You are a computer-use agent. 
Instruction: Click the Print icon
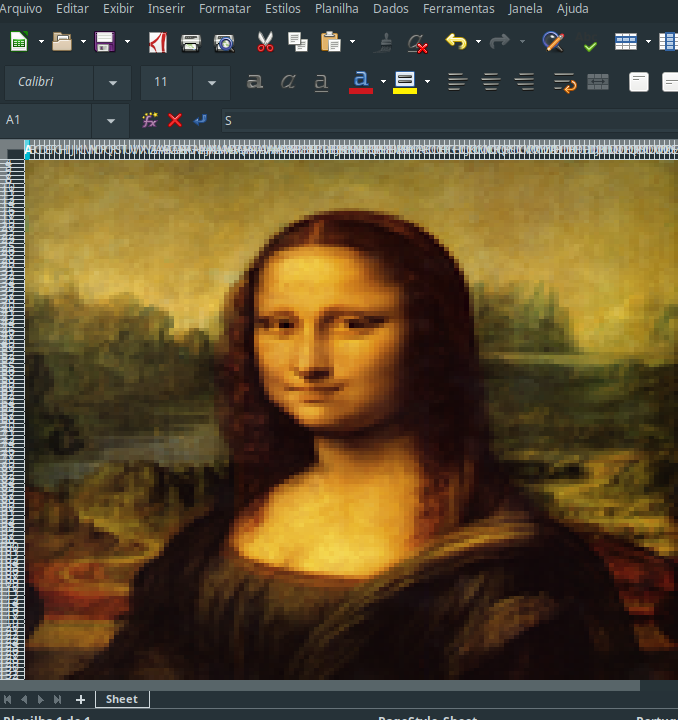(x=191, y=43)
